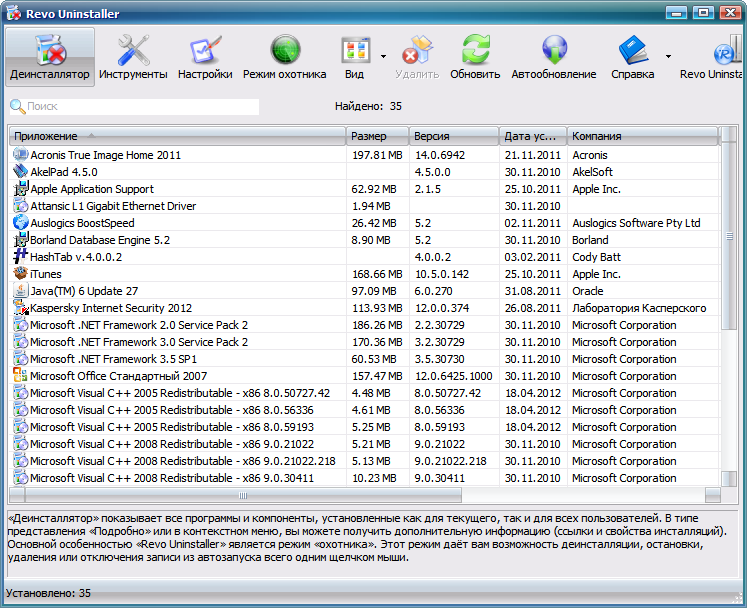Click the scroll right arrow button

(713, 496)
